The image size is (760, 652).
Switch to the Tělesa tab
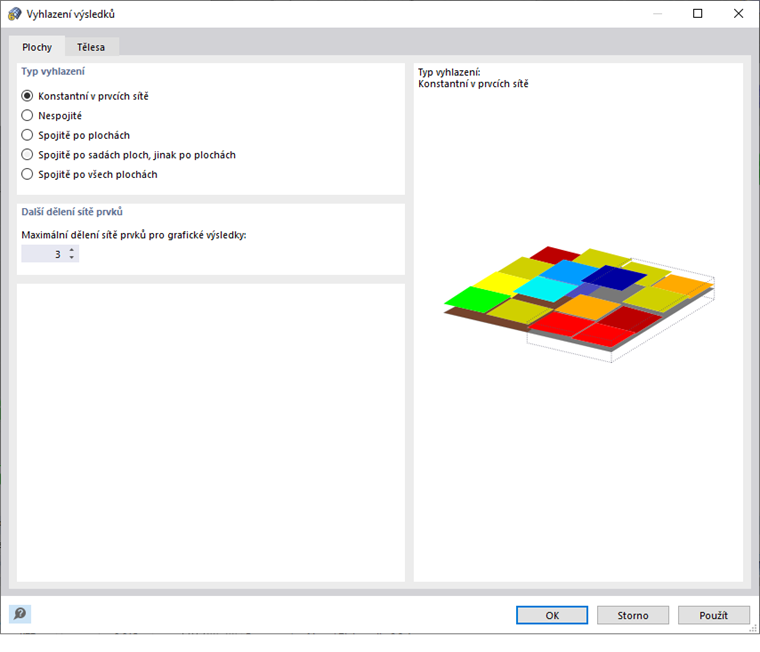pyautogui.click(x=91, y=47)
